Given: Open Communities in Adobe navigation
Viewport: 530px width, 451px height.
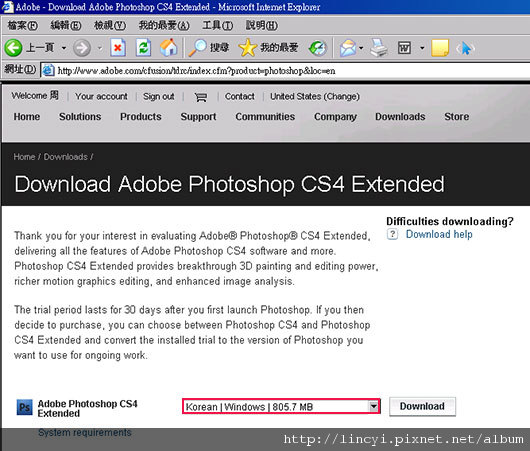Looking at the screenshot, I should [x=265, y=117].
